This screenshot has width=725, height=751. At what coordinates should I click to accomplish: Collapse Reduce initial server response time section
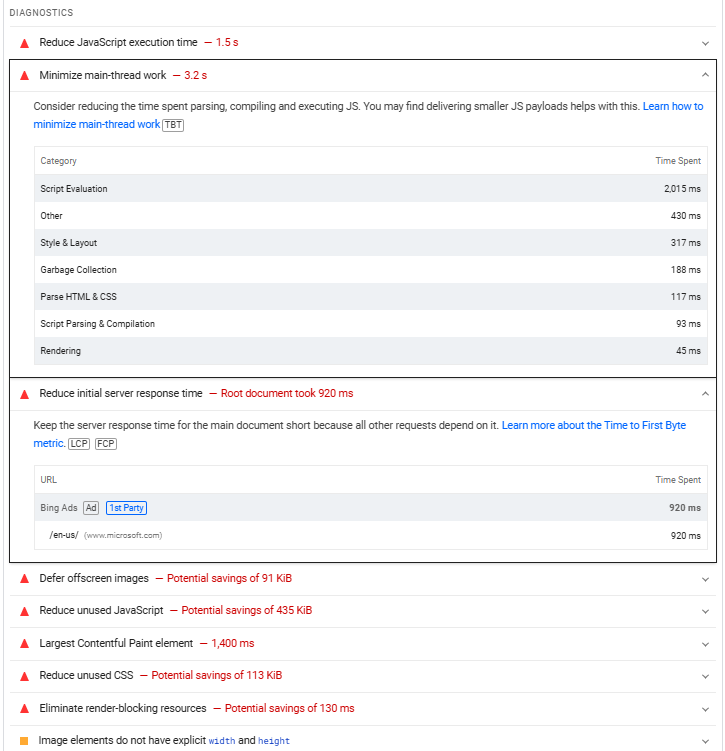coord(705,394)
